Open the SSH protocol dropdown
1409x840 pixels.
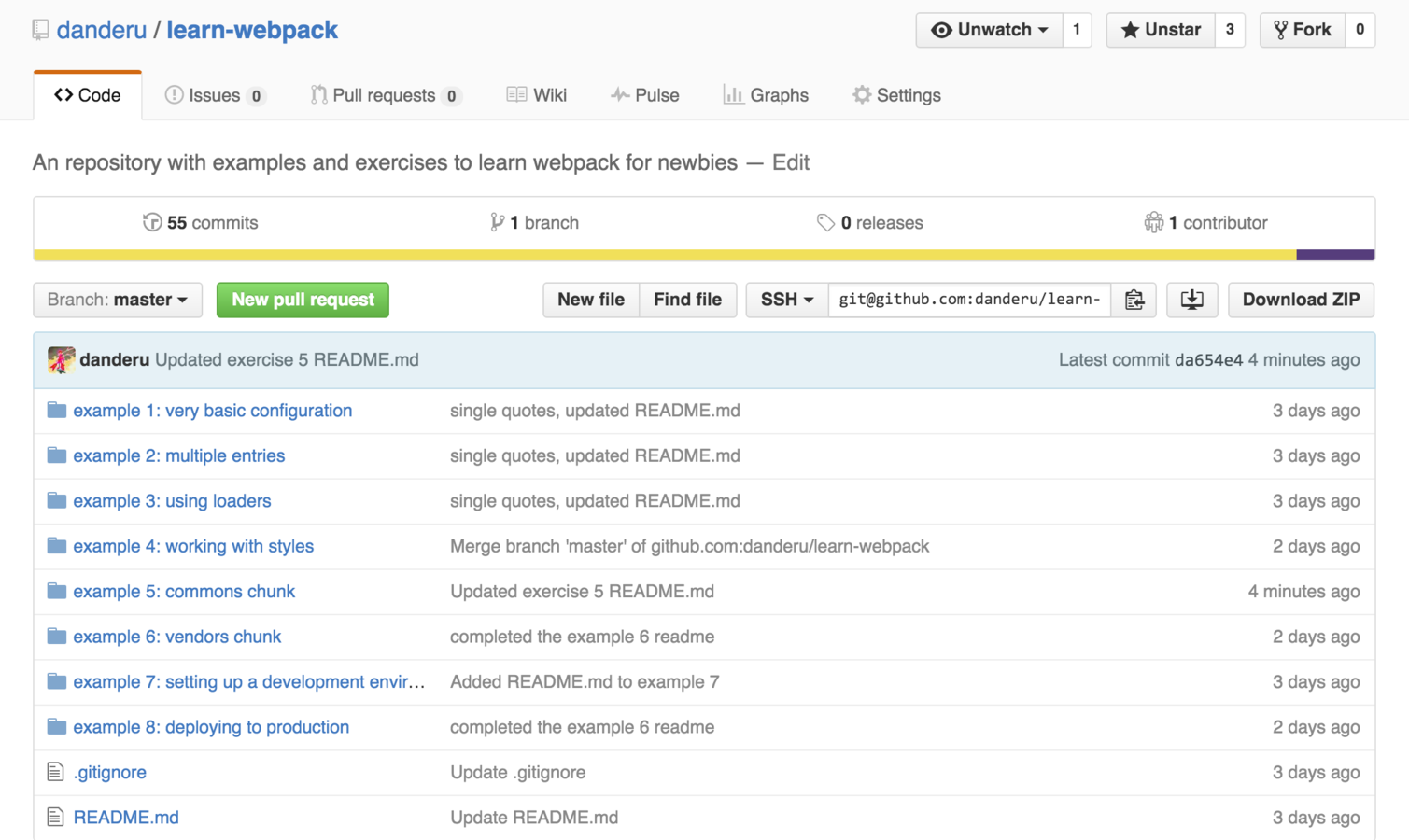point(787,300)
